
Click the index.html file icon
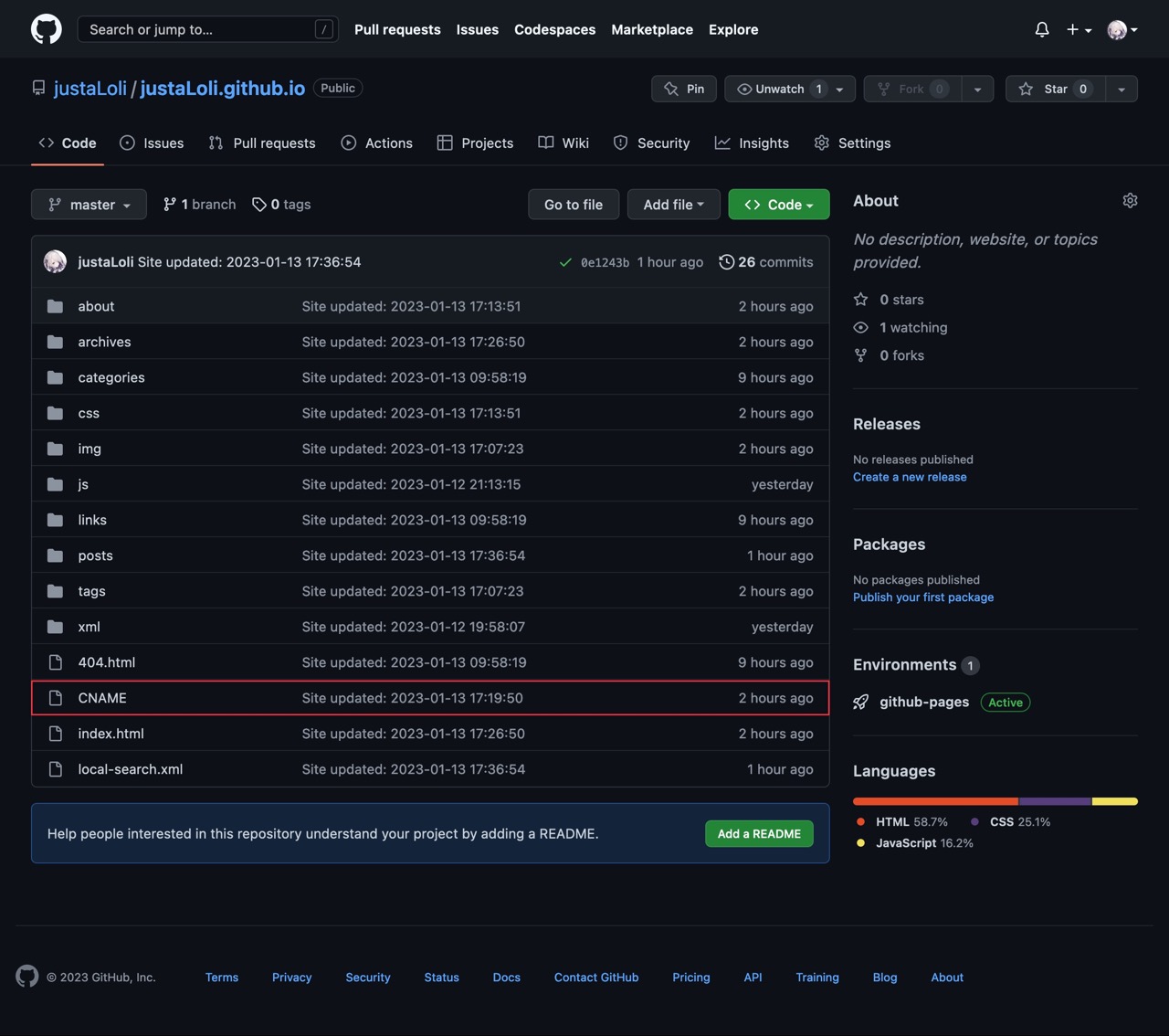(x=55, y=734)
